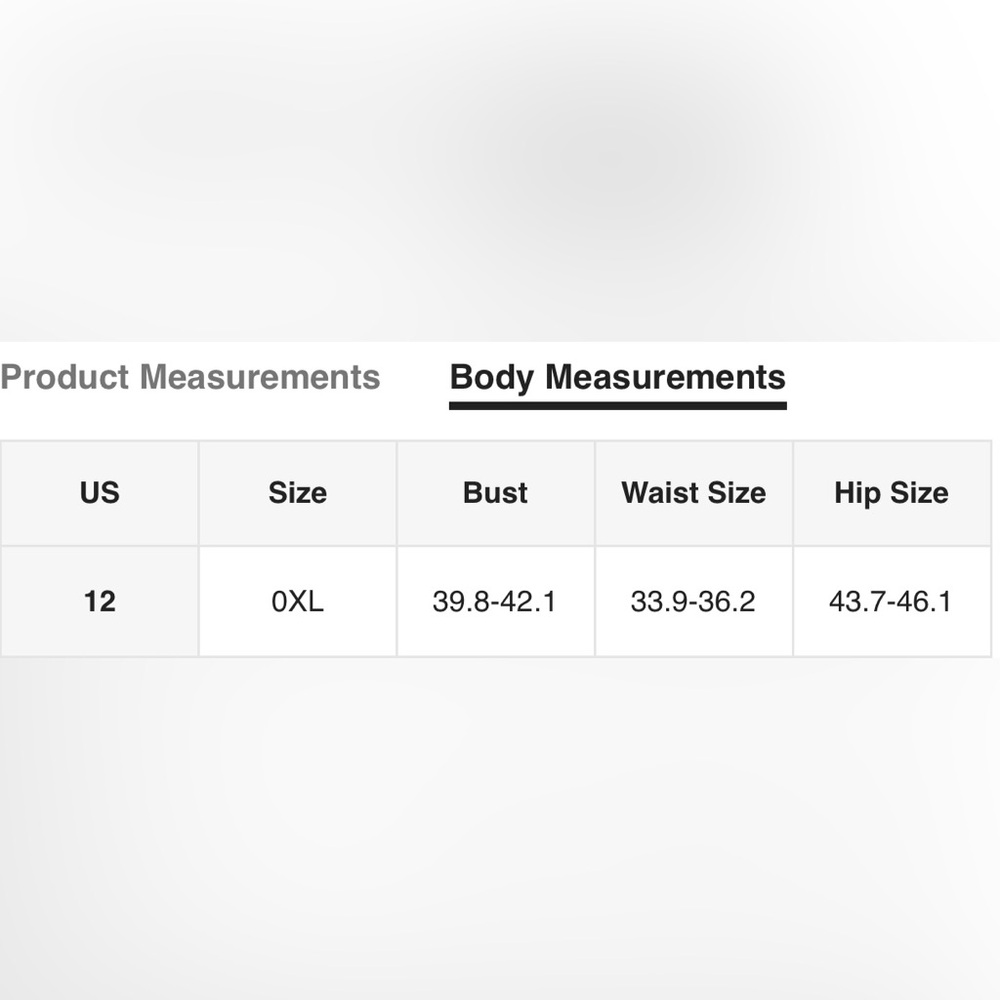Viewport: 1000px width, 1000px height.
Task: Click the word Waist in the header
Action: pyautogui.click(x=660, y=493)
